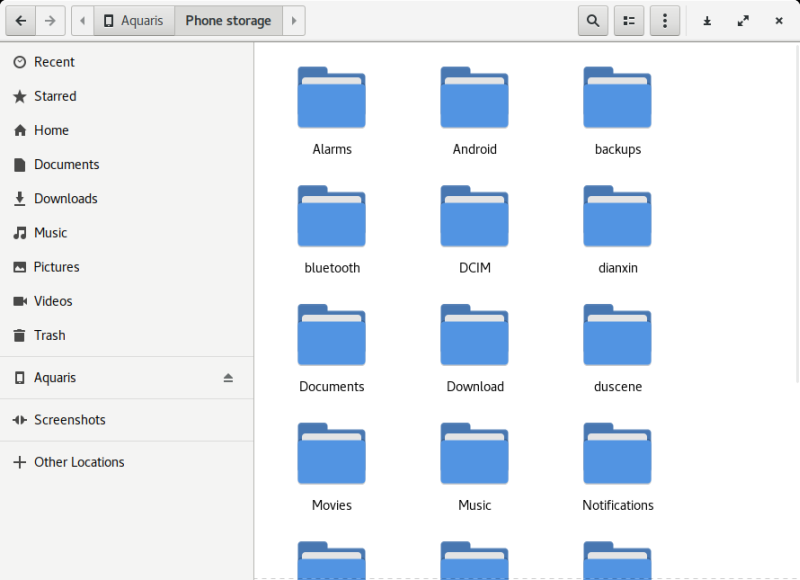Expand path bar right scroll arrow
The image size is (800, 580).
[293, 20]
